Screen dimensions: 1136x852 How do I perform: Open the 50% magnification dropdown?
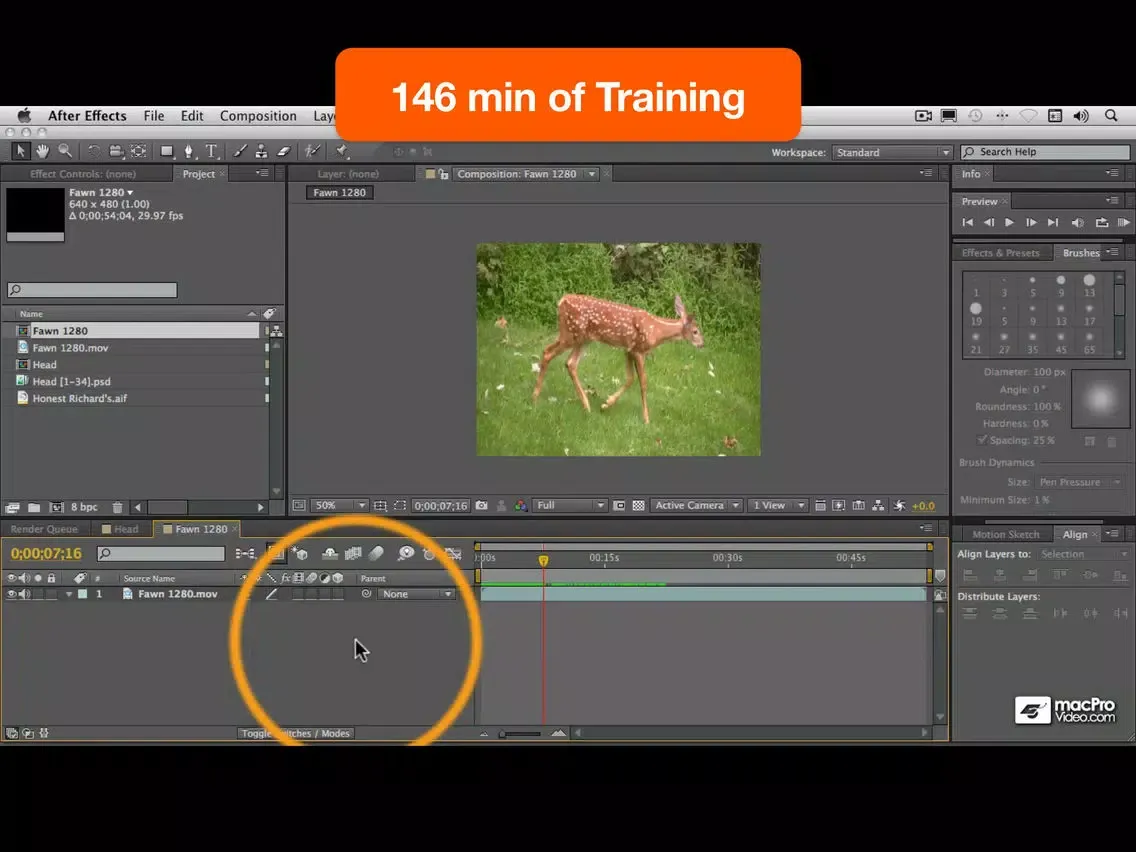coord(340,506)
